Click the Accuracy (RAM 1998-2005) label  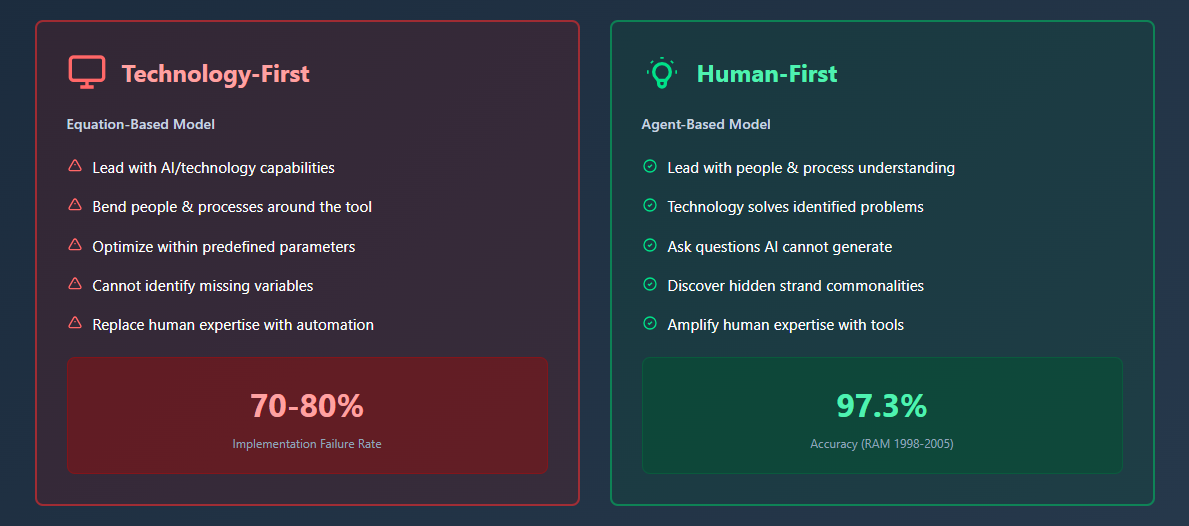(882, 444)
